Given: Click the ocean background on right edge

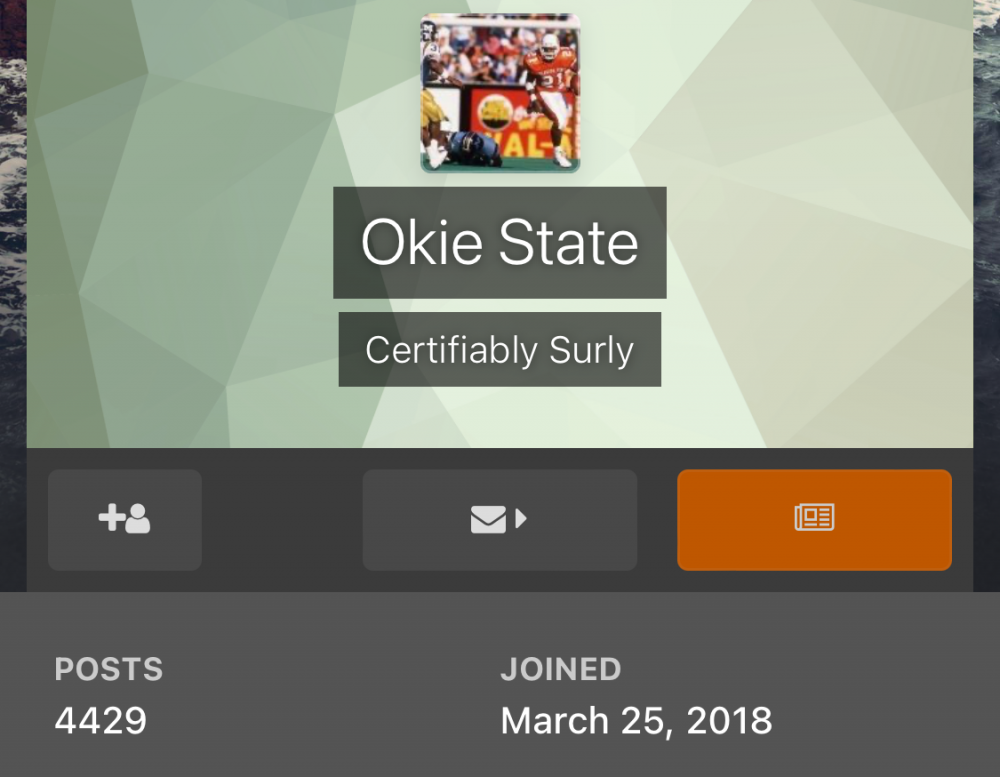Looking at the screenshot, I should pyautogui.click(x=987, y=300).
